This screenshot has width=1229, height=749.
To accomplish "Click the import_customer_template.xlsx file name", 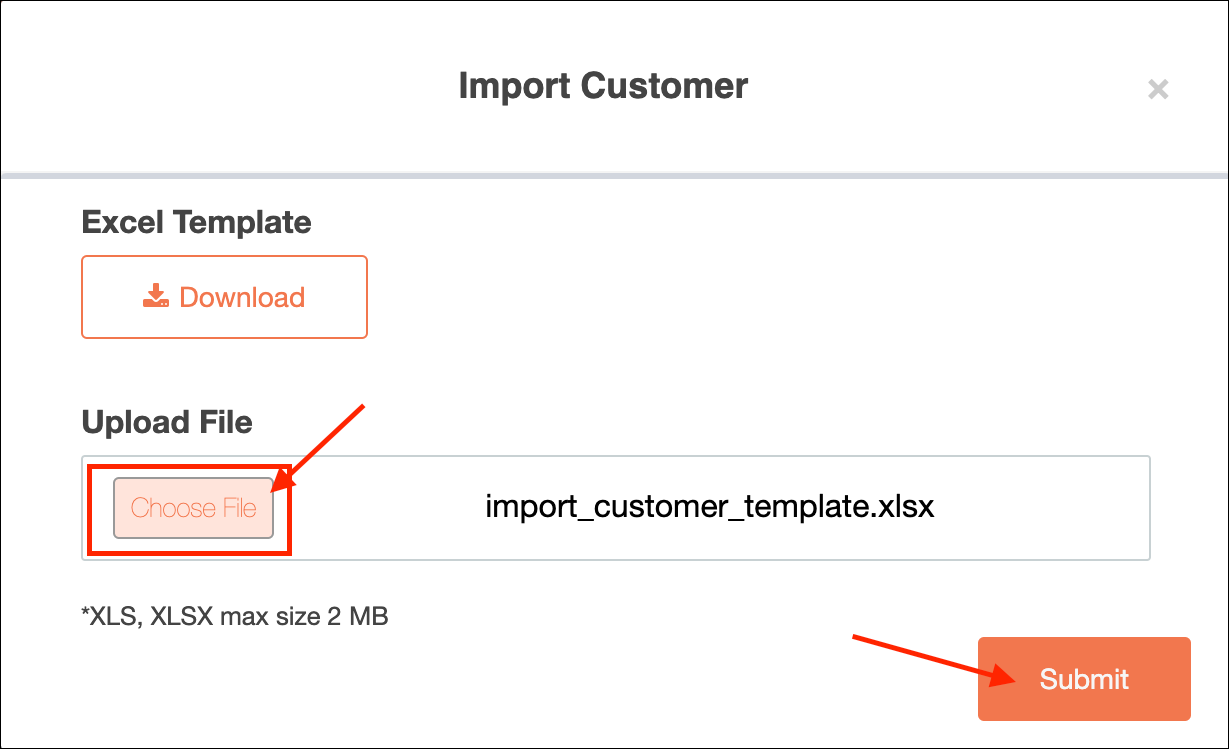I will click(x=709, y=507).
